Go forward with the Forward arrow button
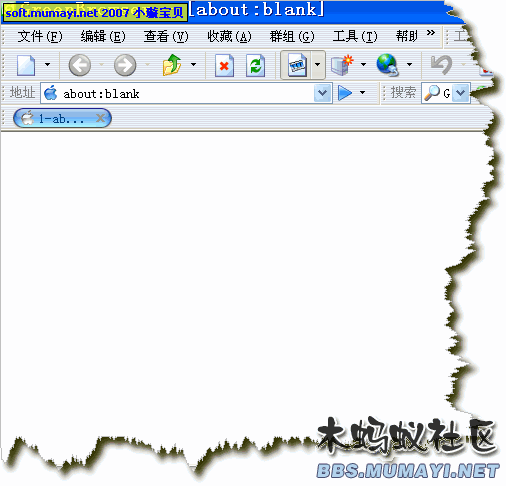The height and width of the screenshot is (486, 506). [125, 65]
